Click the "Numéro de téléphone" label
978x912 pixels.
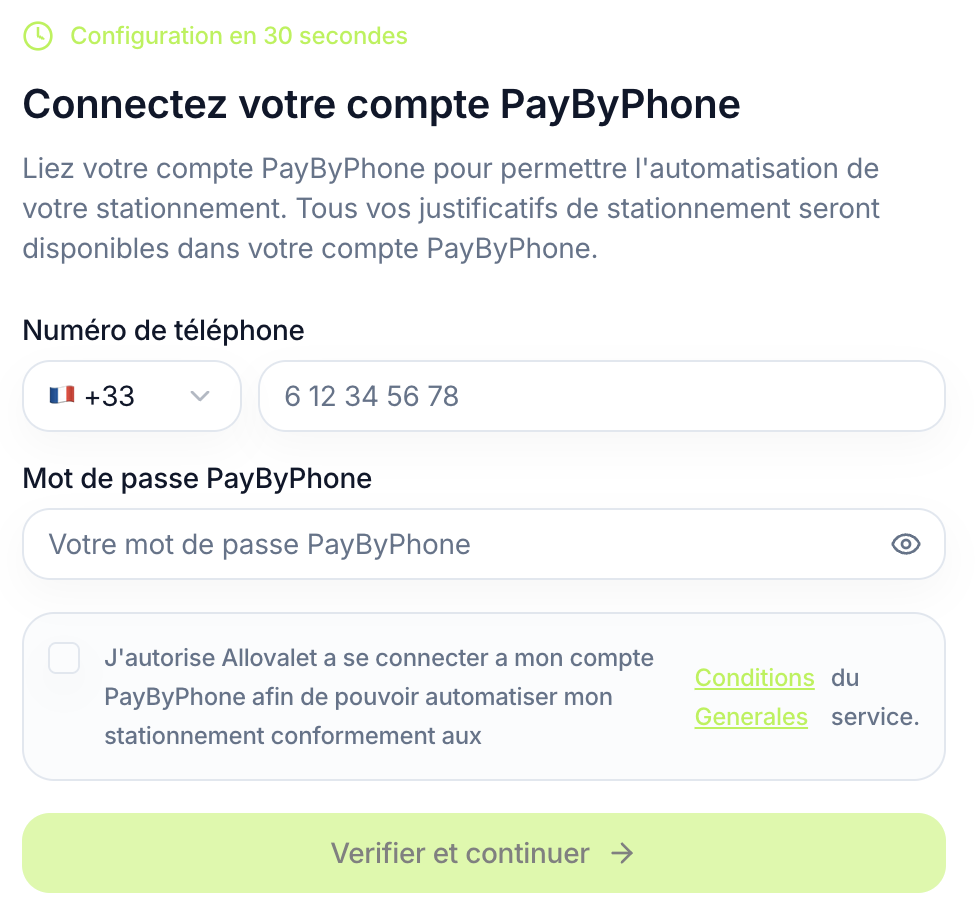tap(163, 330)
